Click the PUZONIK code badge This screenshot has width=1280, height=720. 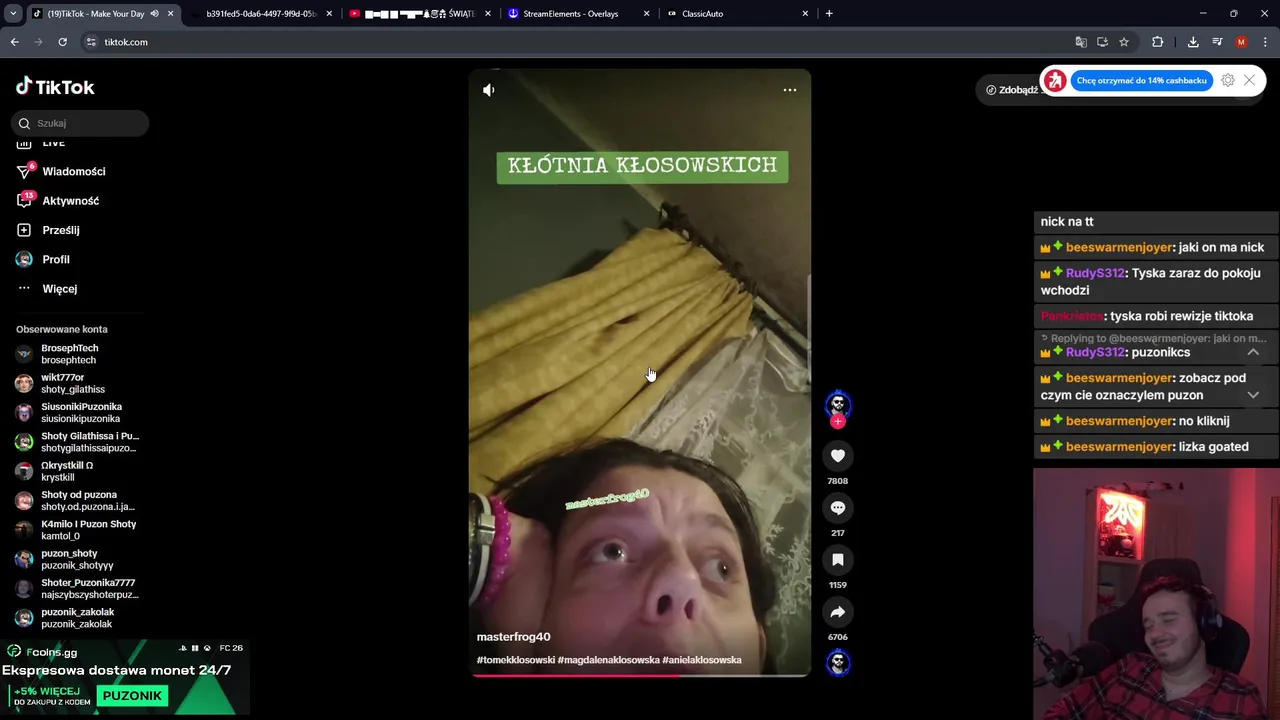(x=132, y=696)
